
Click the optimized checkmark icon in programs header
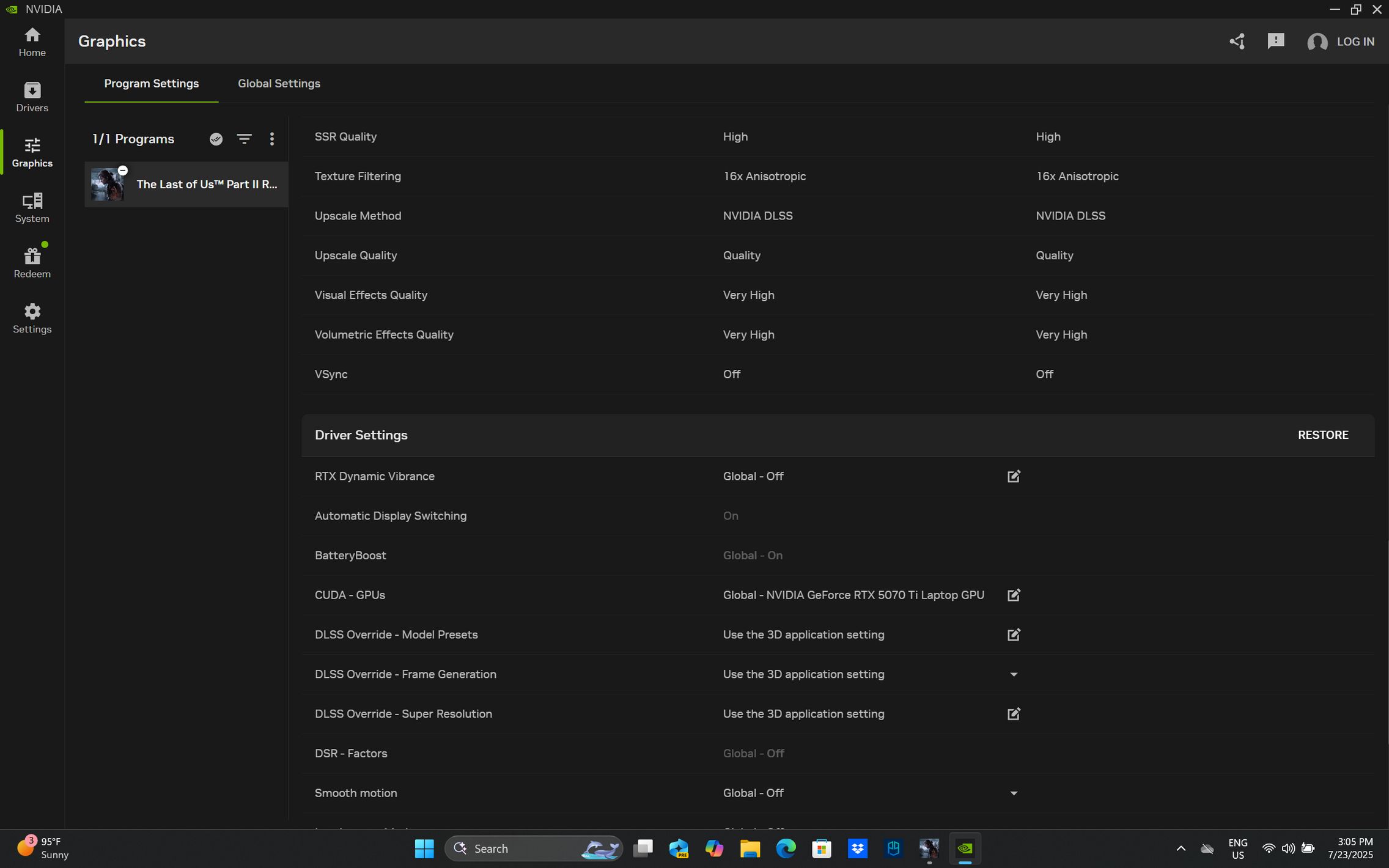pyautogui.click(x=216, y=139)
